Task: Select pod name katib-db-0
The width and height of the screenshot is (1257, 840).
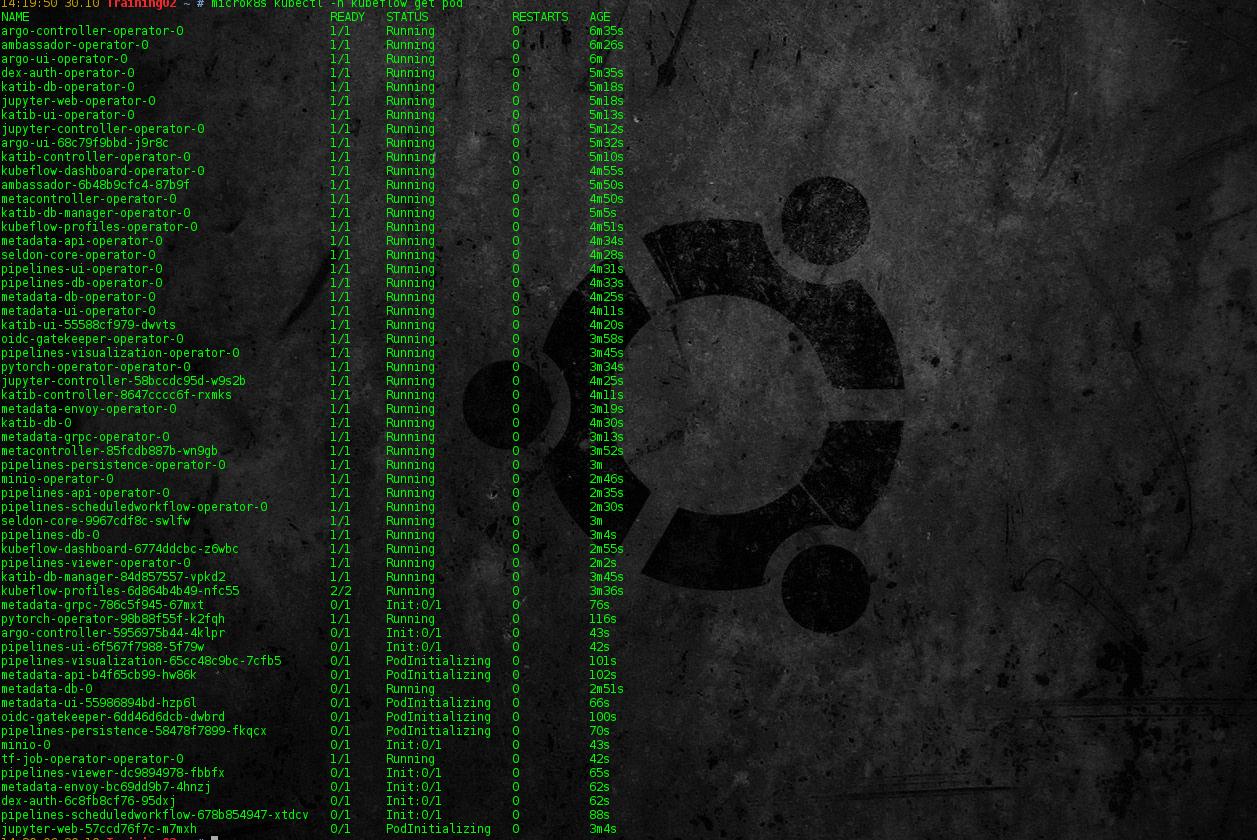Action: [x=36, y=423]
